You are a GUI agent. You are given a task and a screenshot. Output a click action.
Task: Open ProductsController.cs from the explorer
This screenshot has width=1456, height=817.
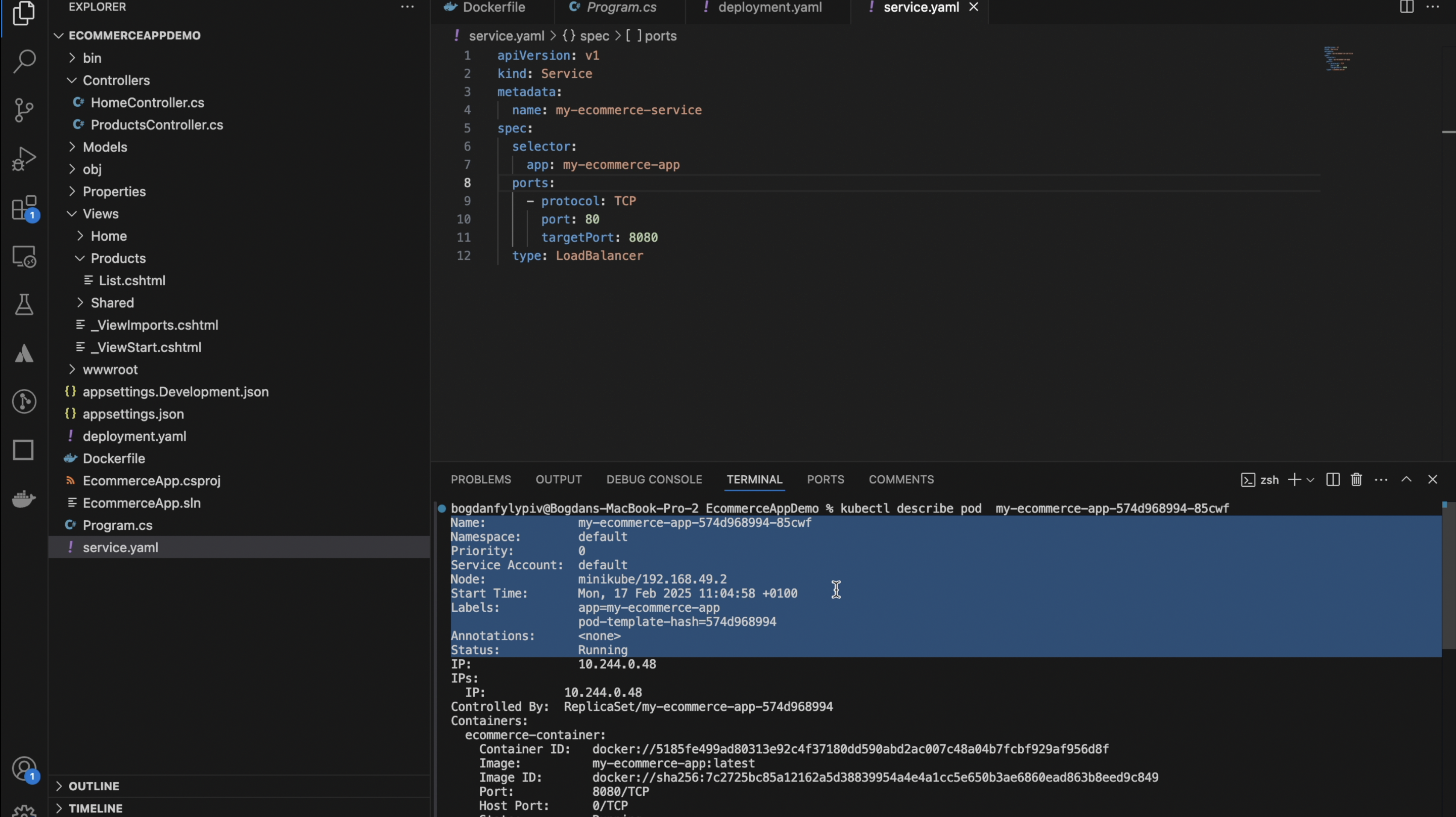point(157,125)
